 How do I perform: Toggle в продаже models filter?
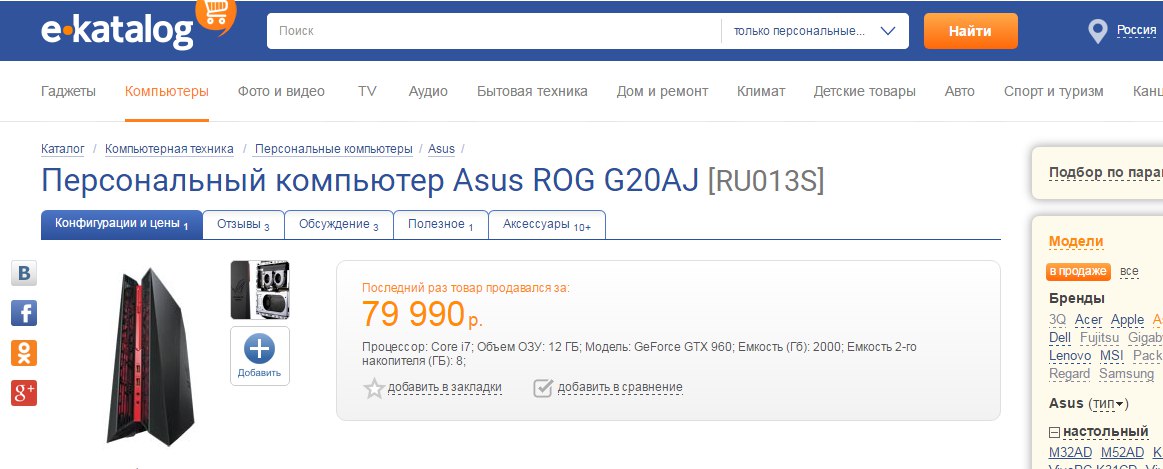tap(1079, 271)
